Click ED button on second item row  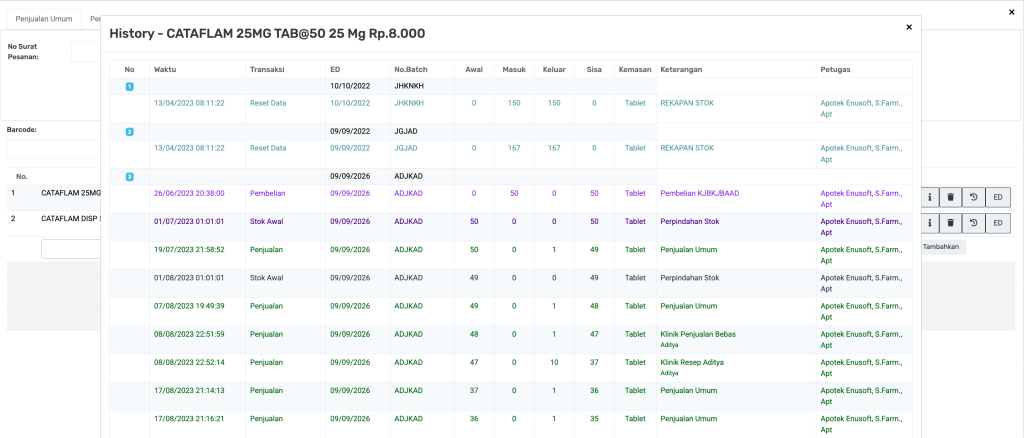998,223
